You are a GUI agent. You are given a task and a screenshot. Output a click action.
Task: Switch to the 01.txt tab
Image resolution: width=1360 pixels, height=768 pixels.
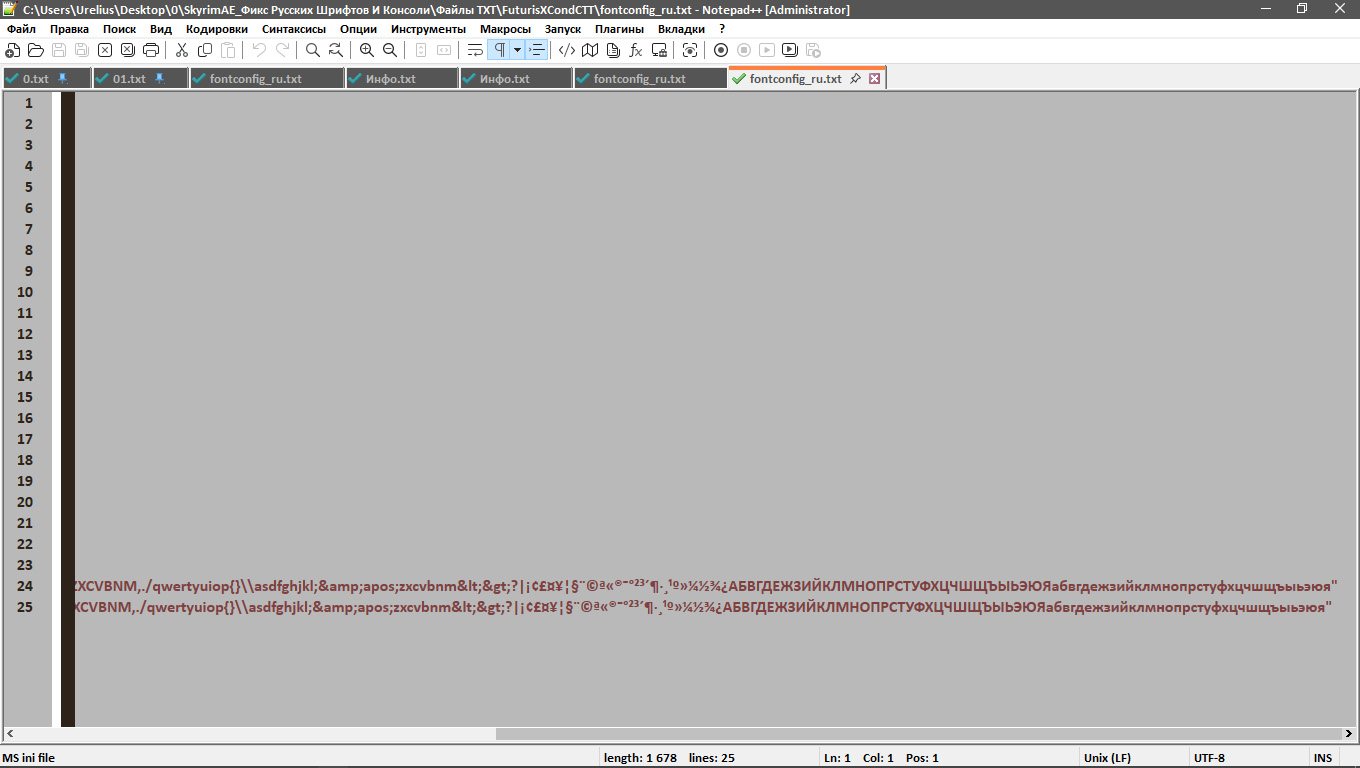point(129,78)
